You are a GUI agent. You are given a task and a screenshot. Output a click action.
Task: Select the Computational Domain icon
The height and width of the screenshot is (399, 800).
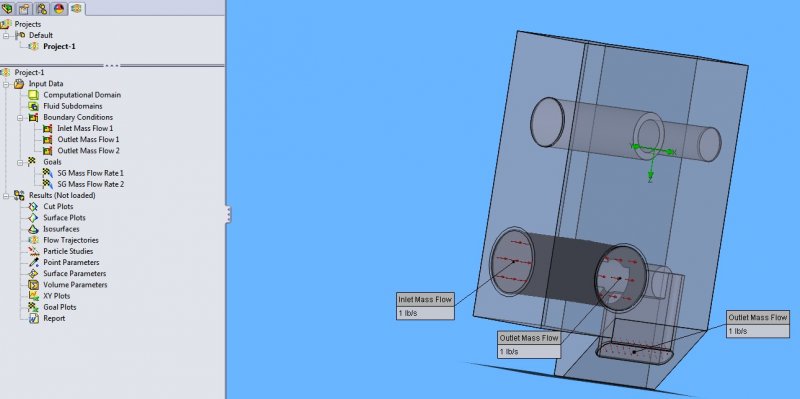(x=33, y=95)
